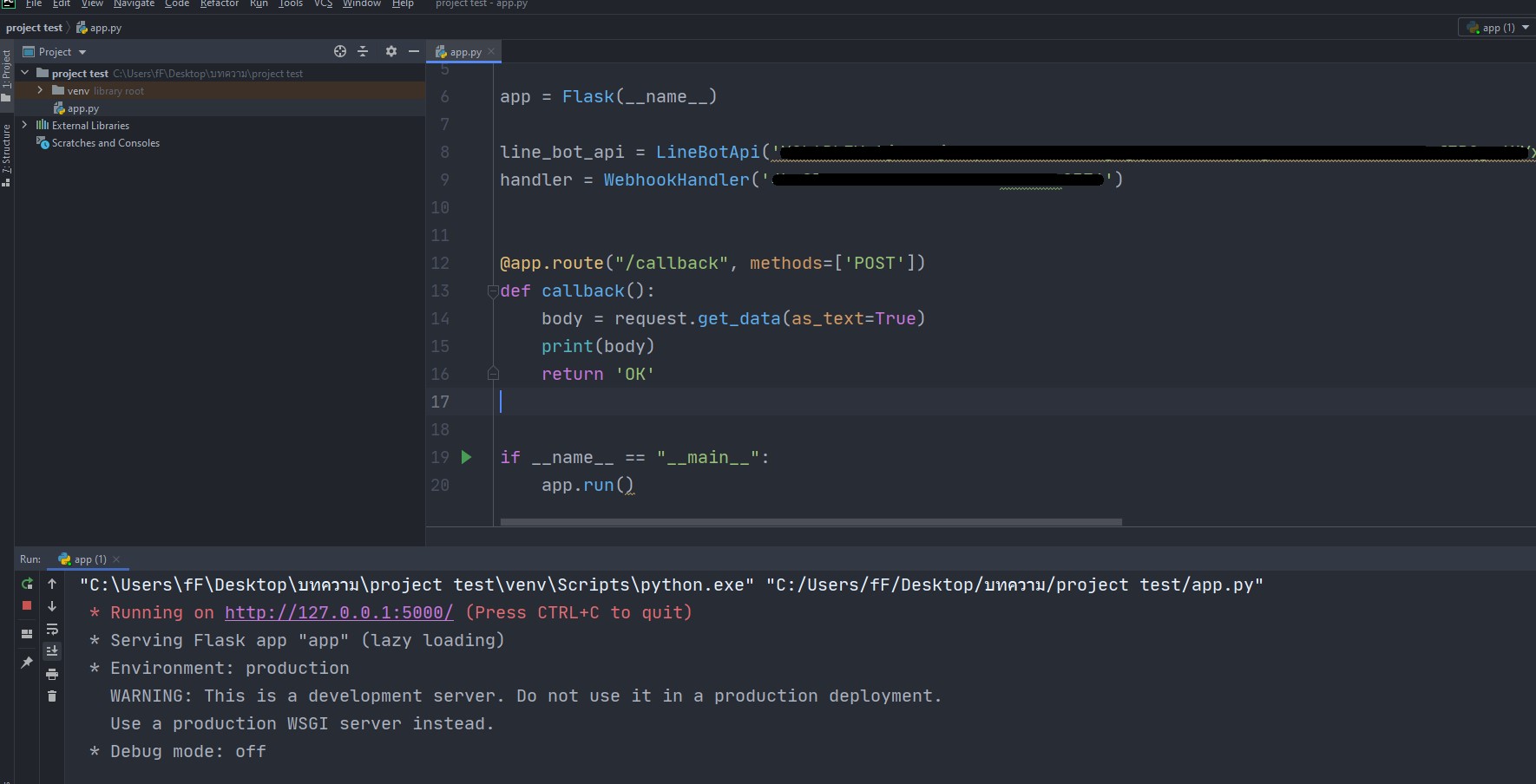Screen dimensions: 1536x784
Task: Open the Help menu
Action: pyautogui.click(x=403, y=3)
